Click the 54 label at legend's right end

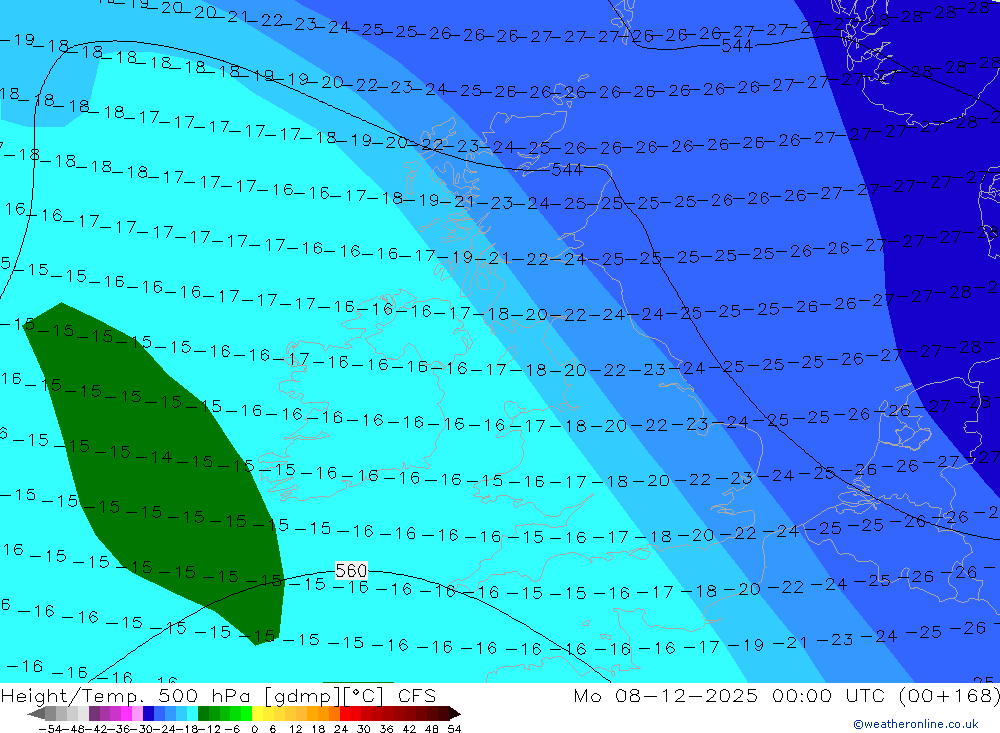click(454, 729)
